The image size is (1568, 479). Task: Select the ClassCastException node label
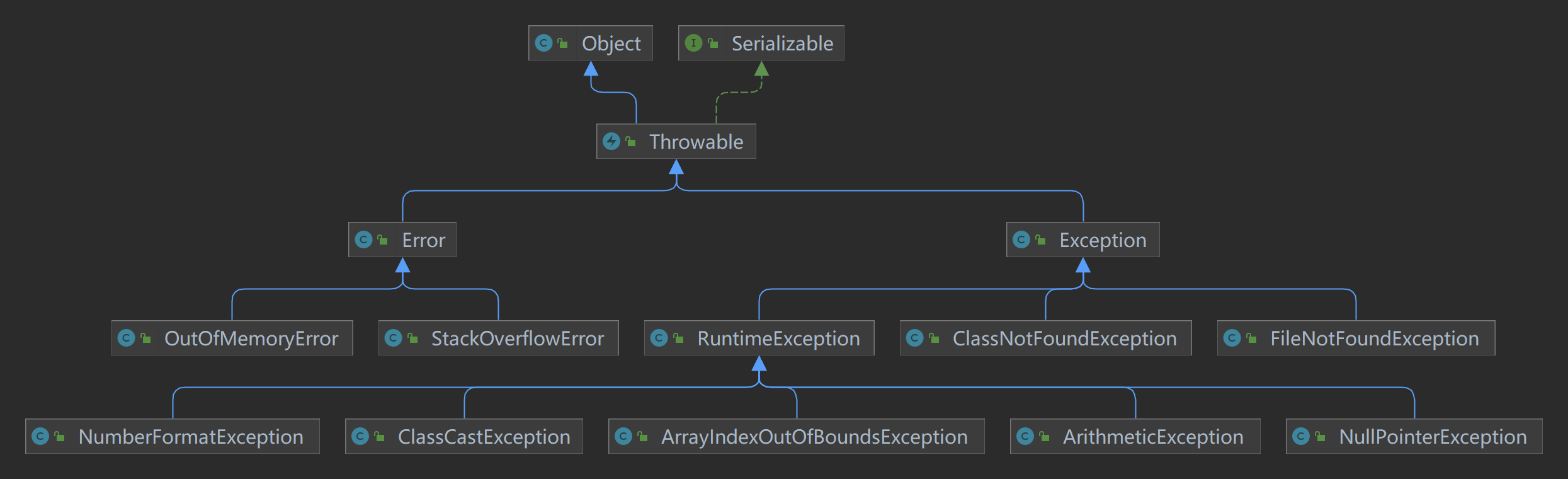484,437
